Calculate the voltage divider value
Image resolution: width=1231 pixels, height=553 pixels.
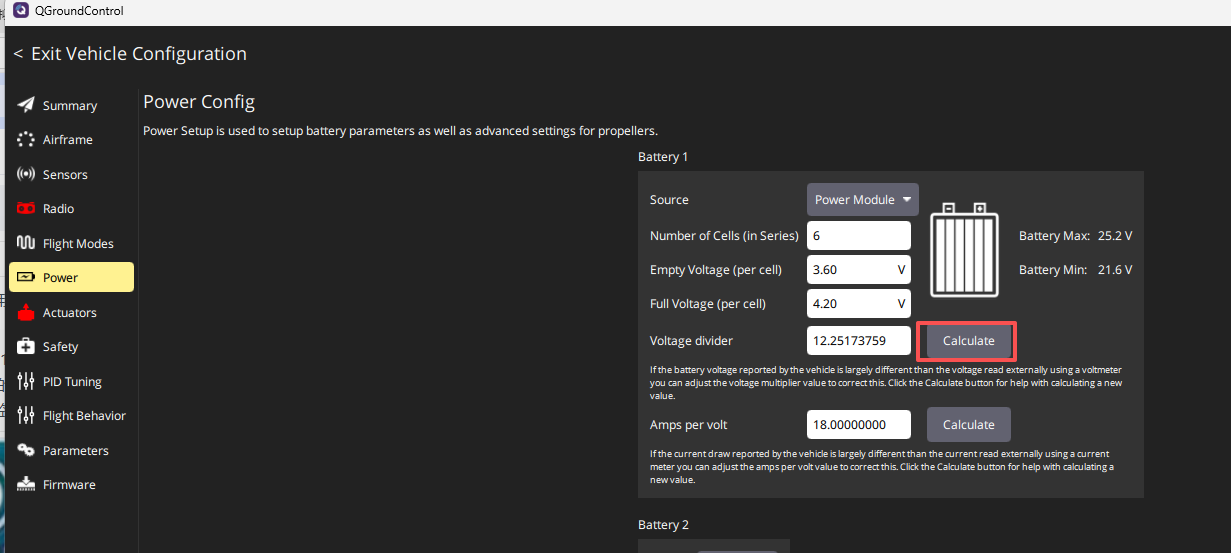tap(968, 341)
